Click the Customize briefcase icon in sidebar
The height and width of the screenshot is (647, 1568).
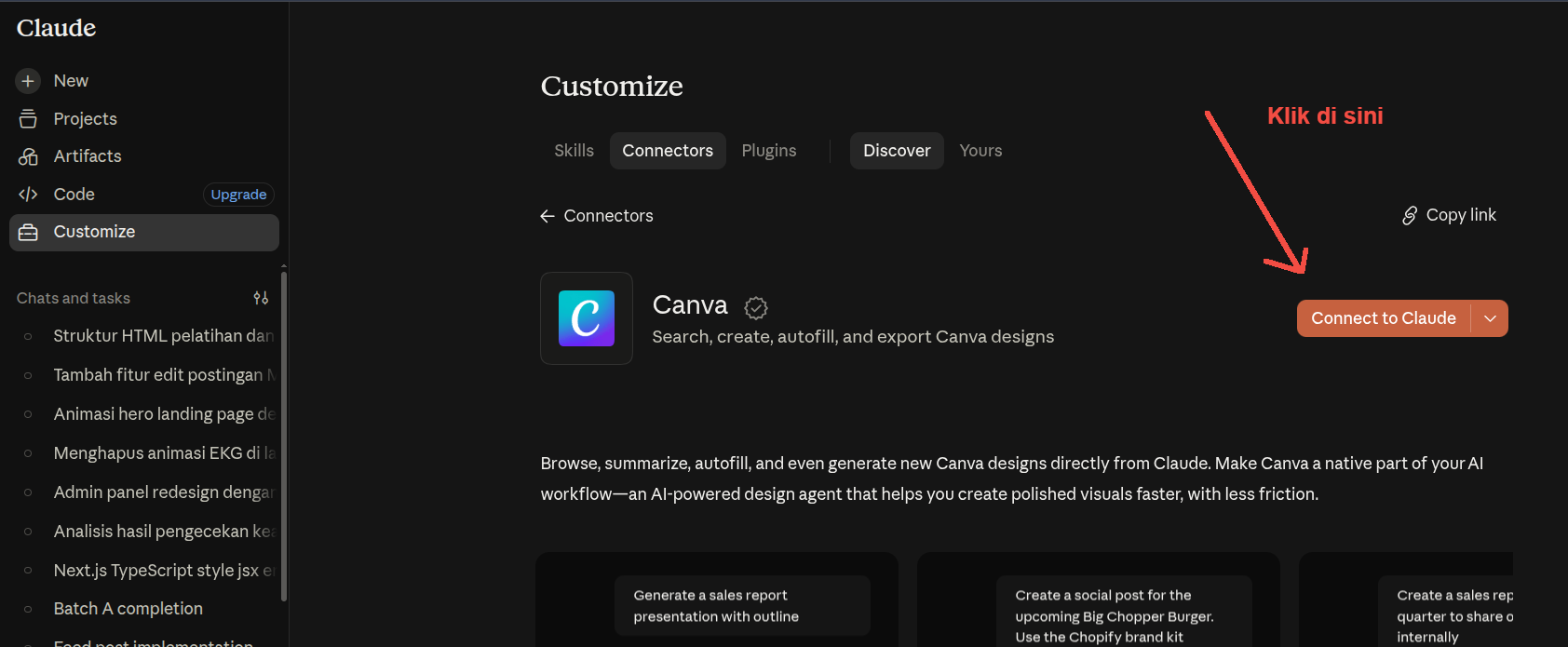[x=28, y=233]
